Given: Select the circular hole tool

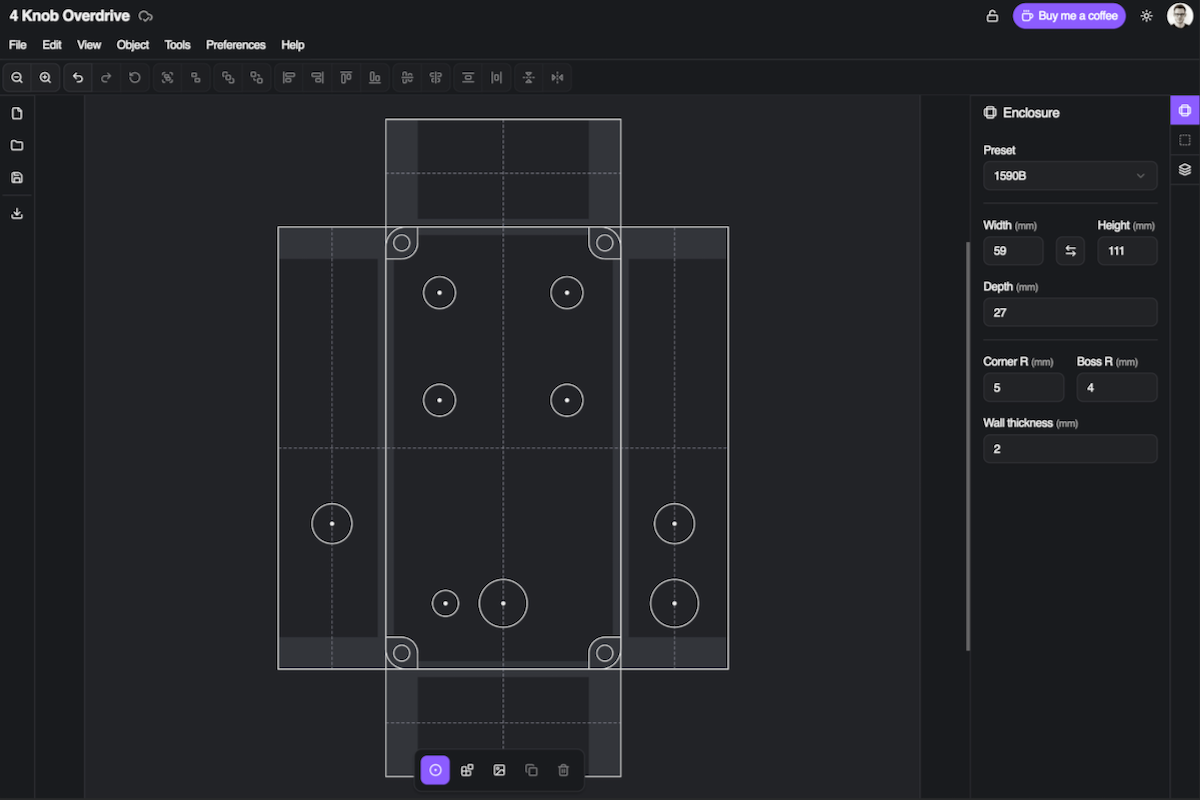Looking at the screenshot, I should coord(435,770).
